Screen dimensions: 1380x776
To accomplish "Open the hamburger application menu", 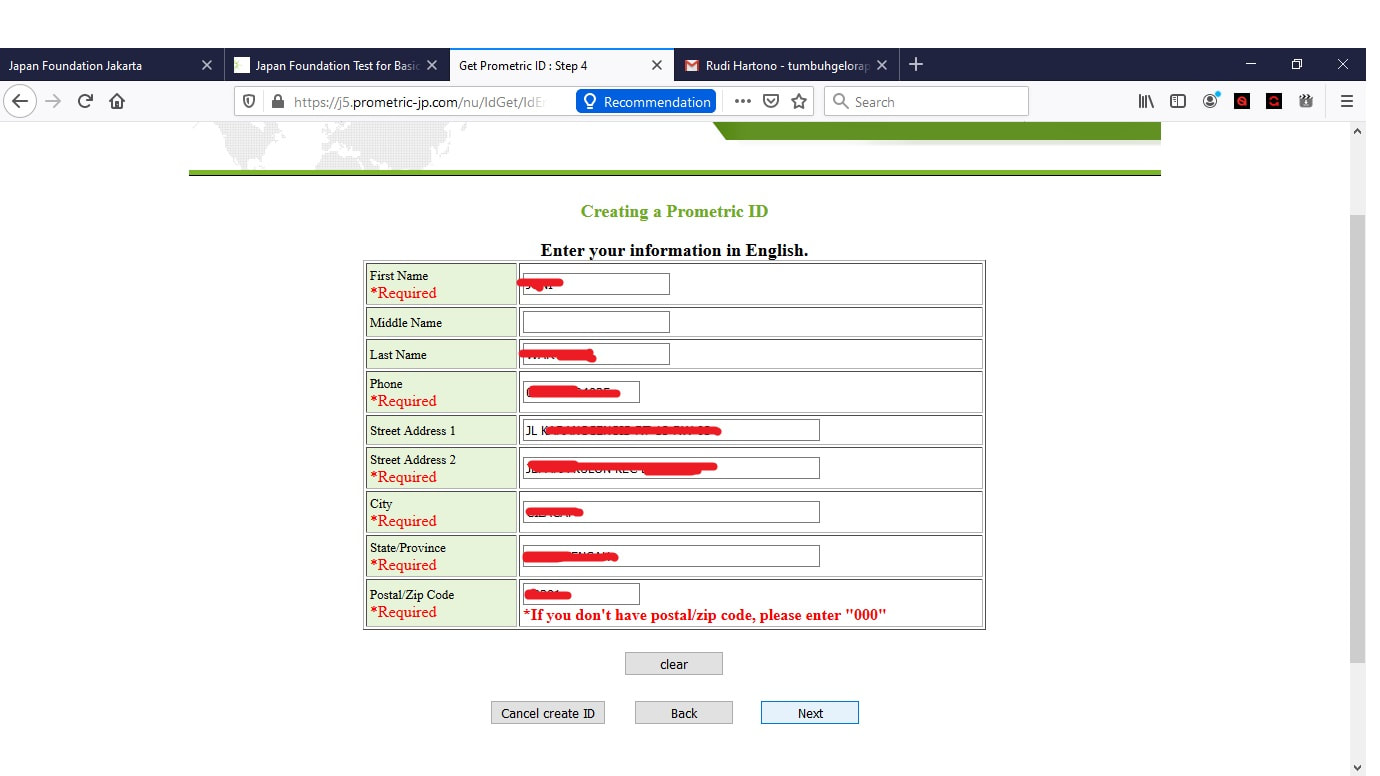I will (x=1347, y=101).
